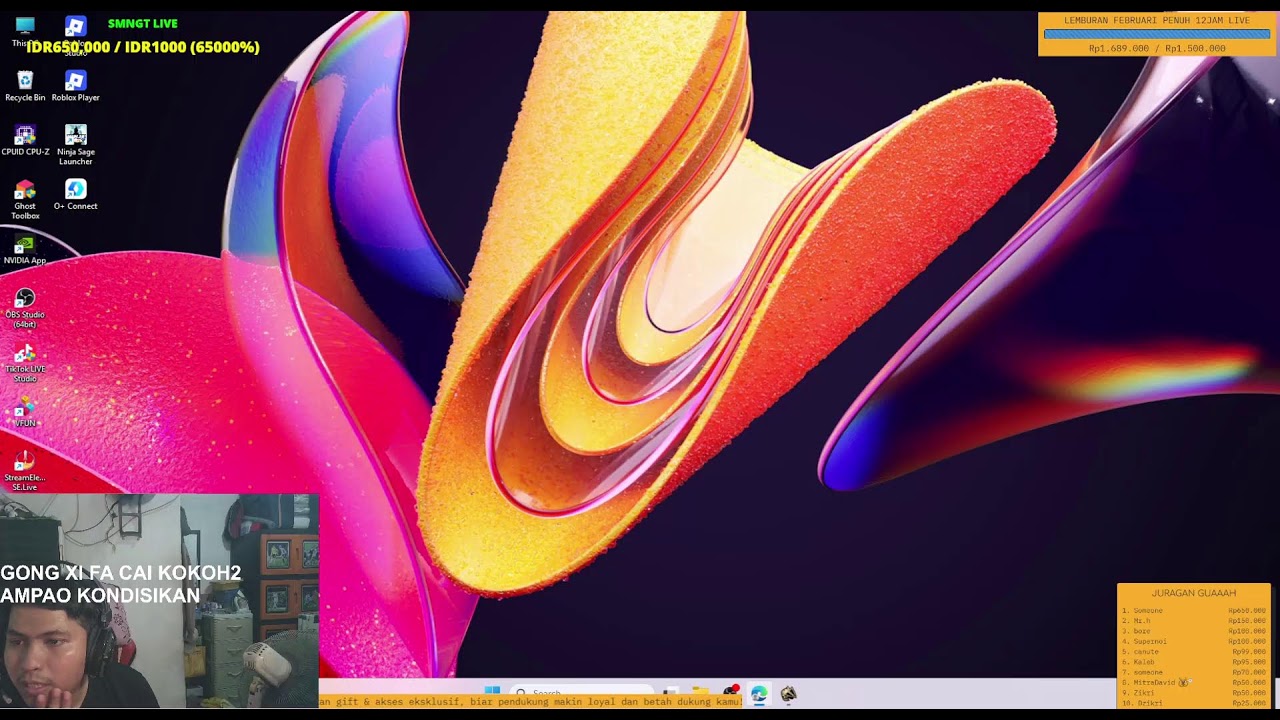The image size is (1280, 720).
Task: Click the 'IDR650.000 / IDR1000 (65000%)' text
Action: tap(143, 47)
